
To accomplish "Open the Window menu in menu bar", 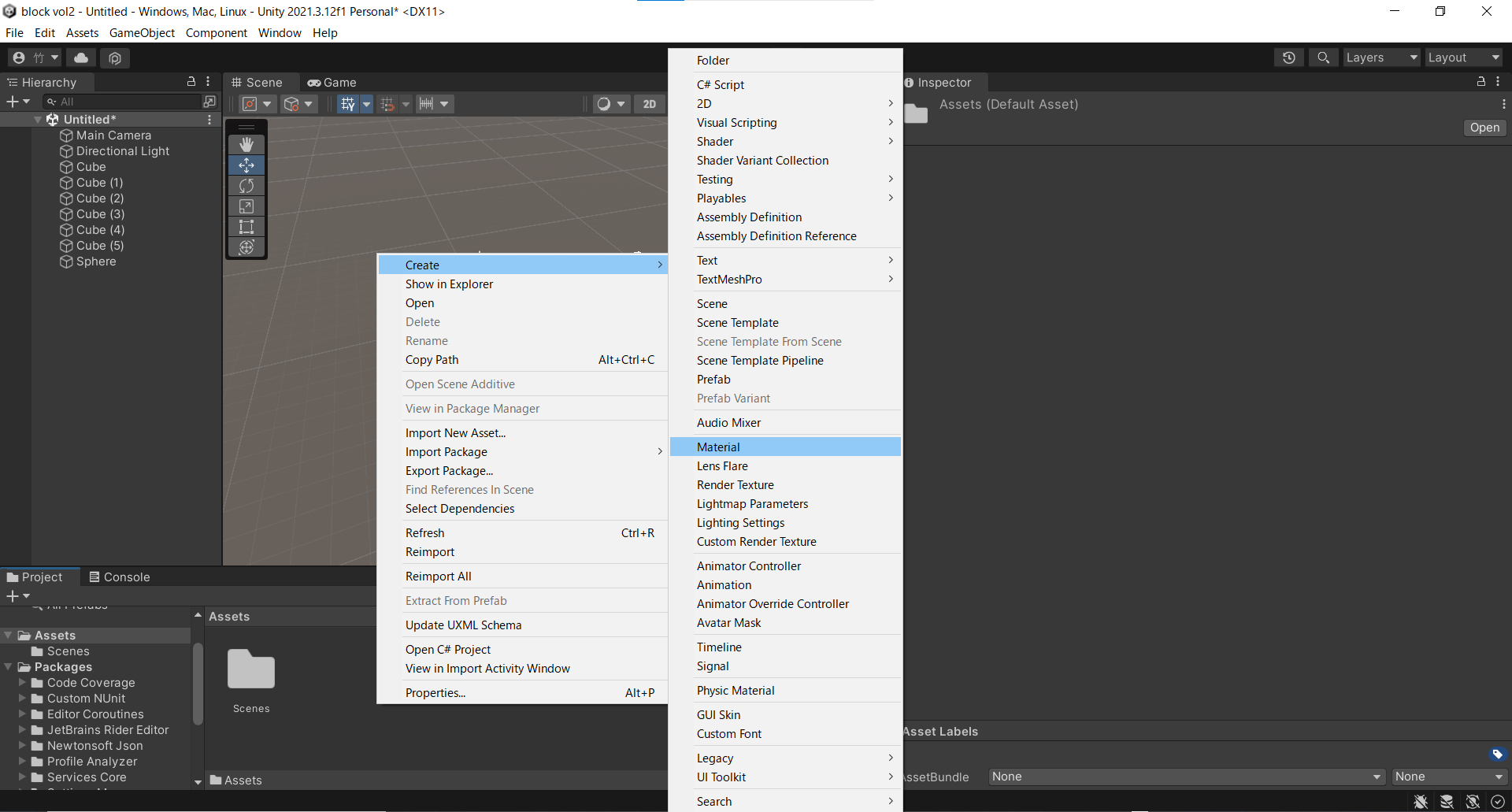I will pos(280,33).
